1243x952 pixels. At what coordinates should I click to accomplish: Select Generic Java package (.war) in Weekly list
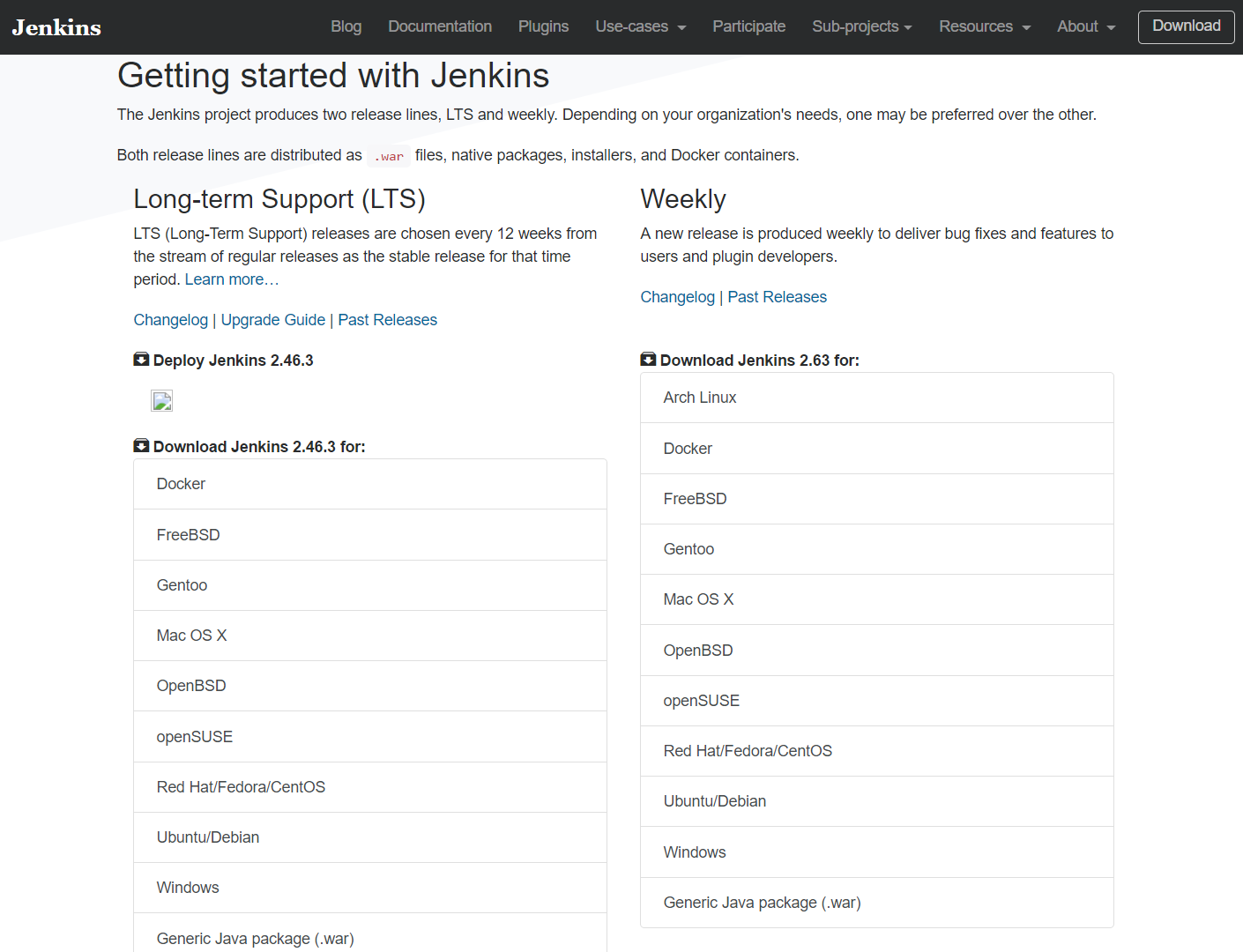(877, 903)
